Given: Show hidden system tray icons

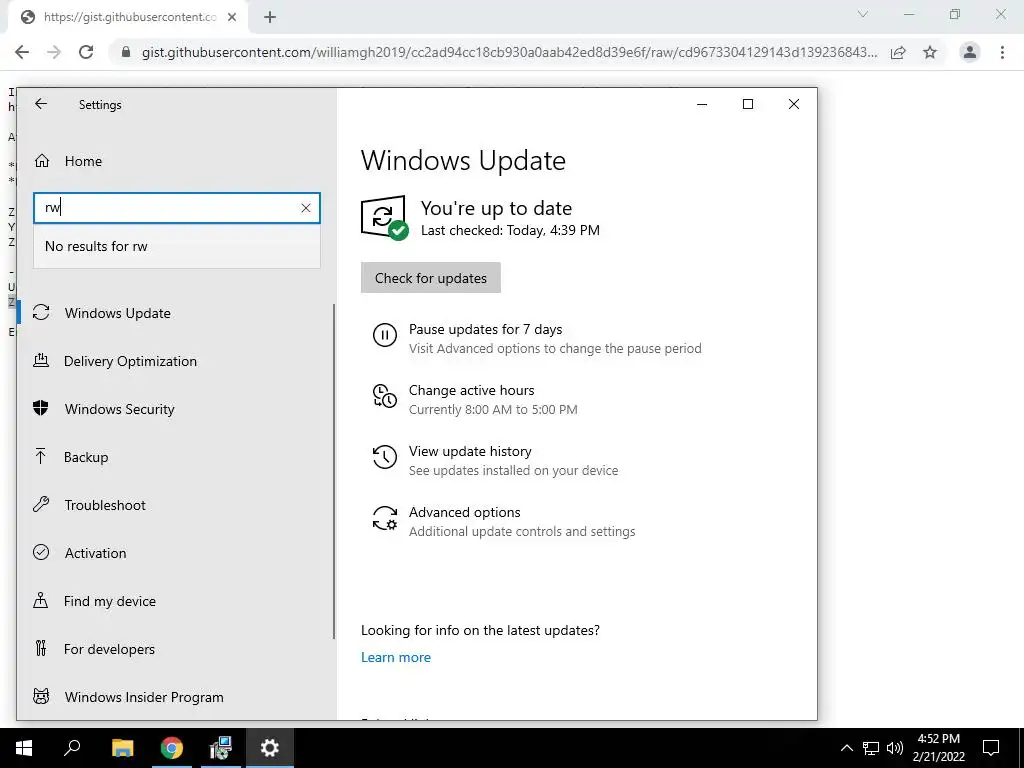Looking at the screenshot, I should click(x=846, y=748).
